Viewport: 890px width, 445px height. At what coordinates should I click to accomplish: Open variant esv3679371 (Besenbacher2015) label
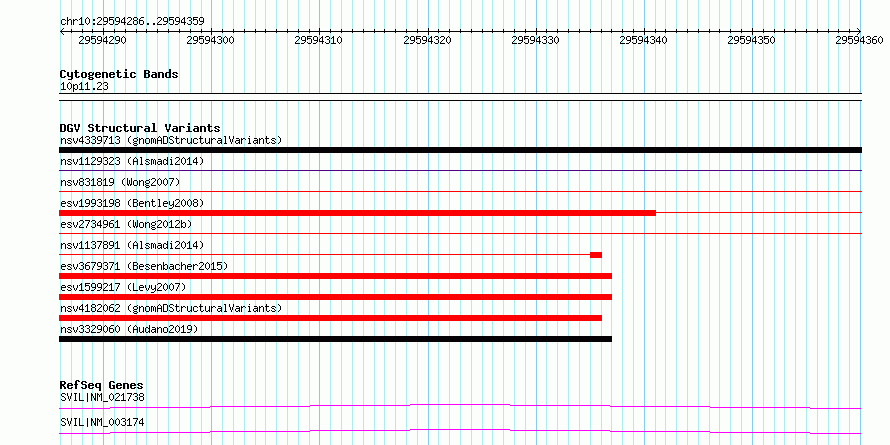click(144, 266)
